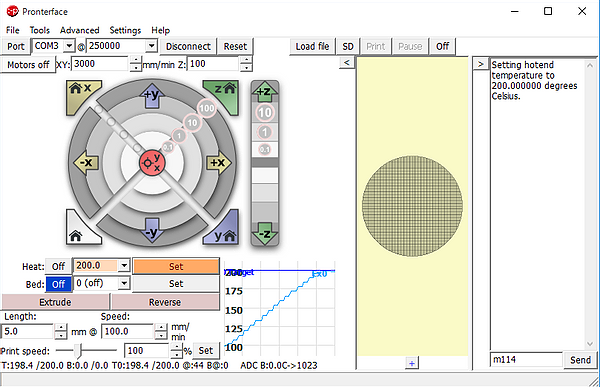Click the extrude Length field 5.0

click(28, 331)
